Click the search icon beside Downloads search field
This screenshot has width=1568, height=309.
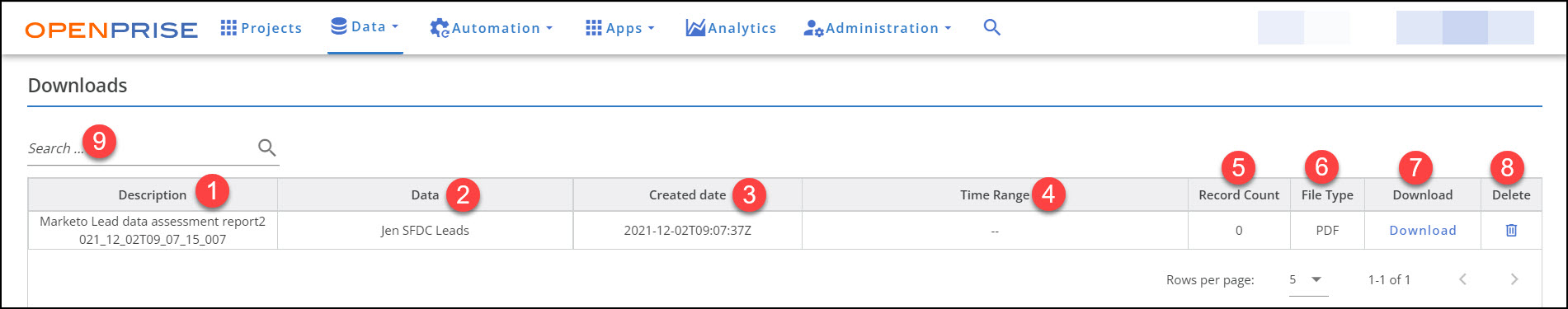pos(266,147)
